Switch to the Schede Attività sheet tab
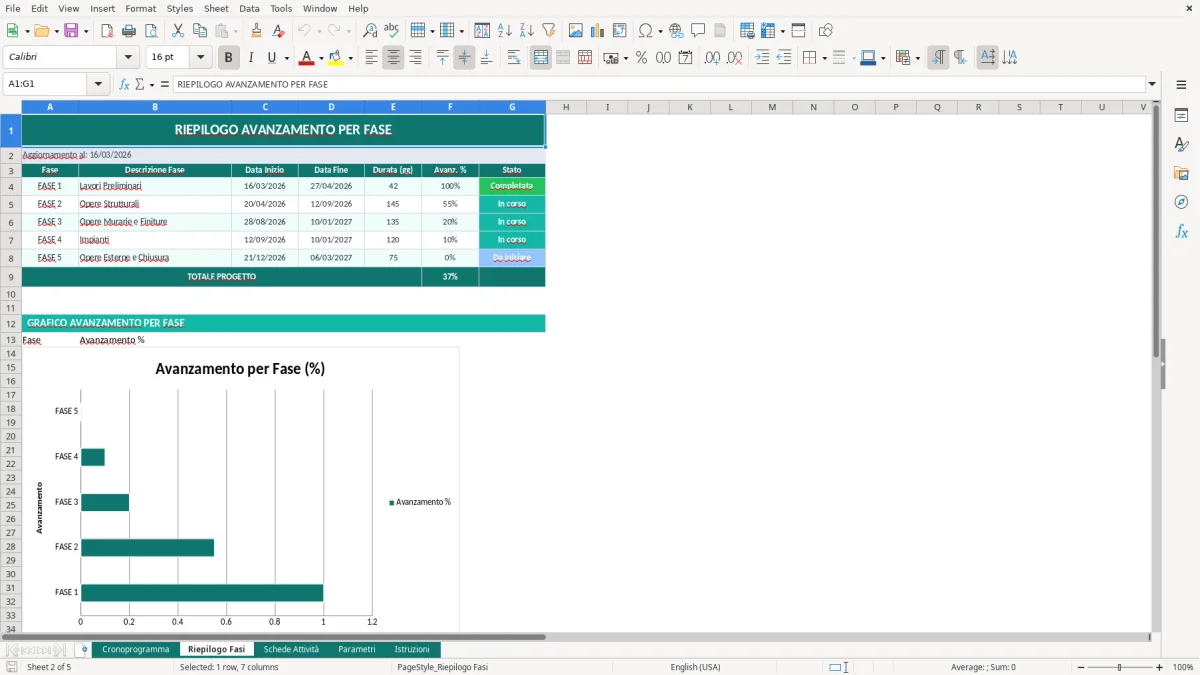Screen dimensions: 1200x675 click(291, 649)
